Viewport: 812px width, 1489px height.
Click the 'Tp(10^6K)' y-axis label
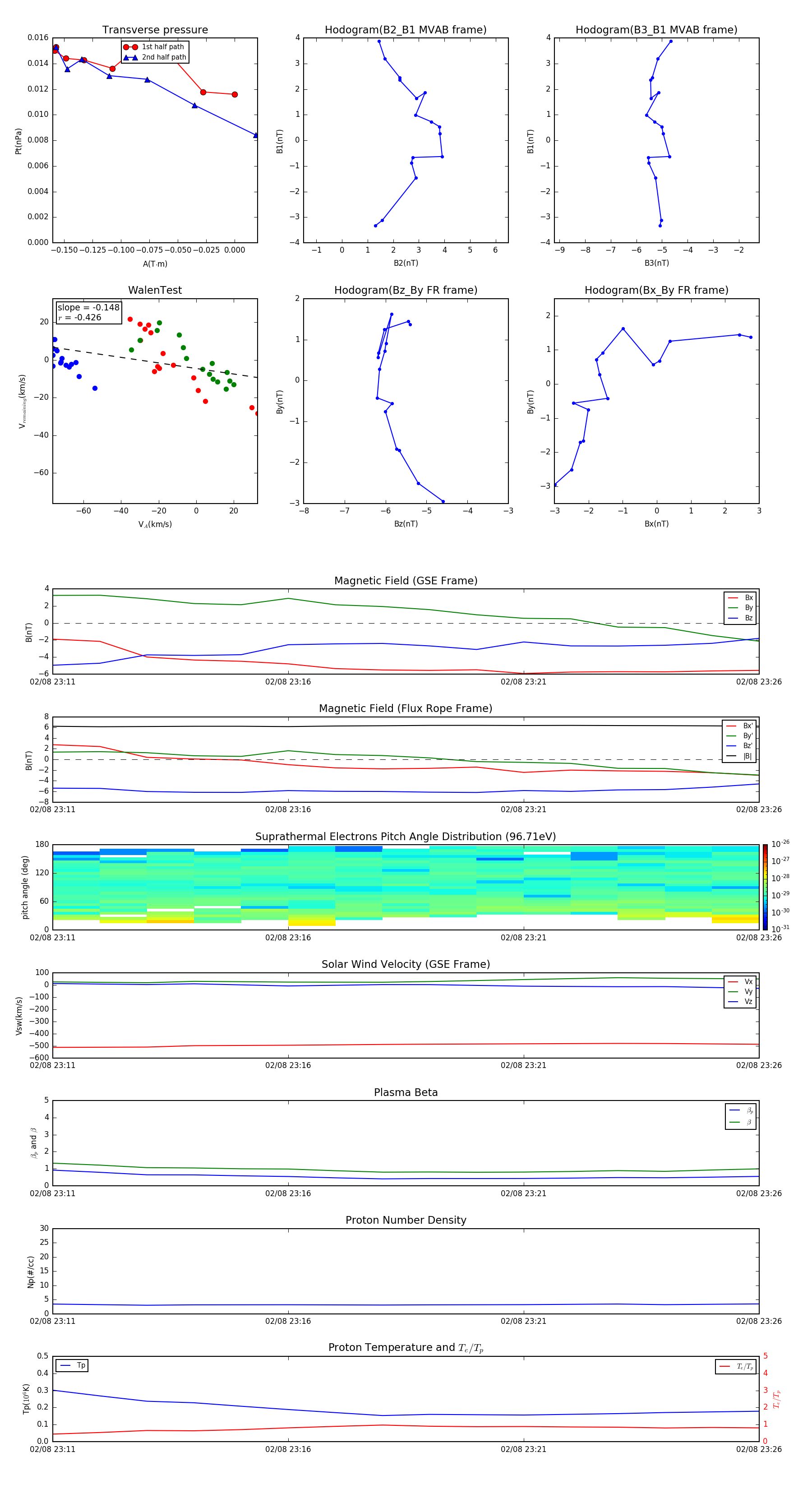(x=26, y=1399)
